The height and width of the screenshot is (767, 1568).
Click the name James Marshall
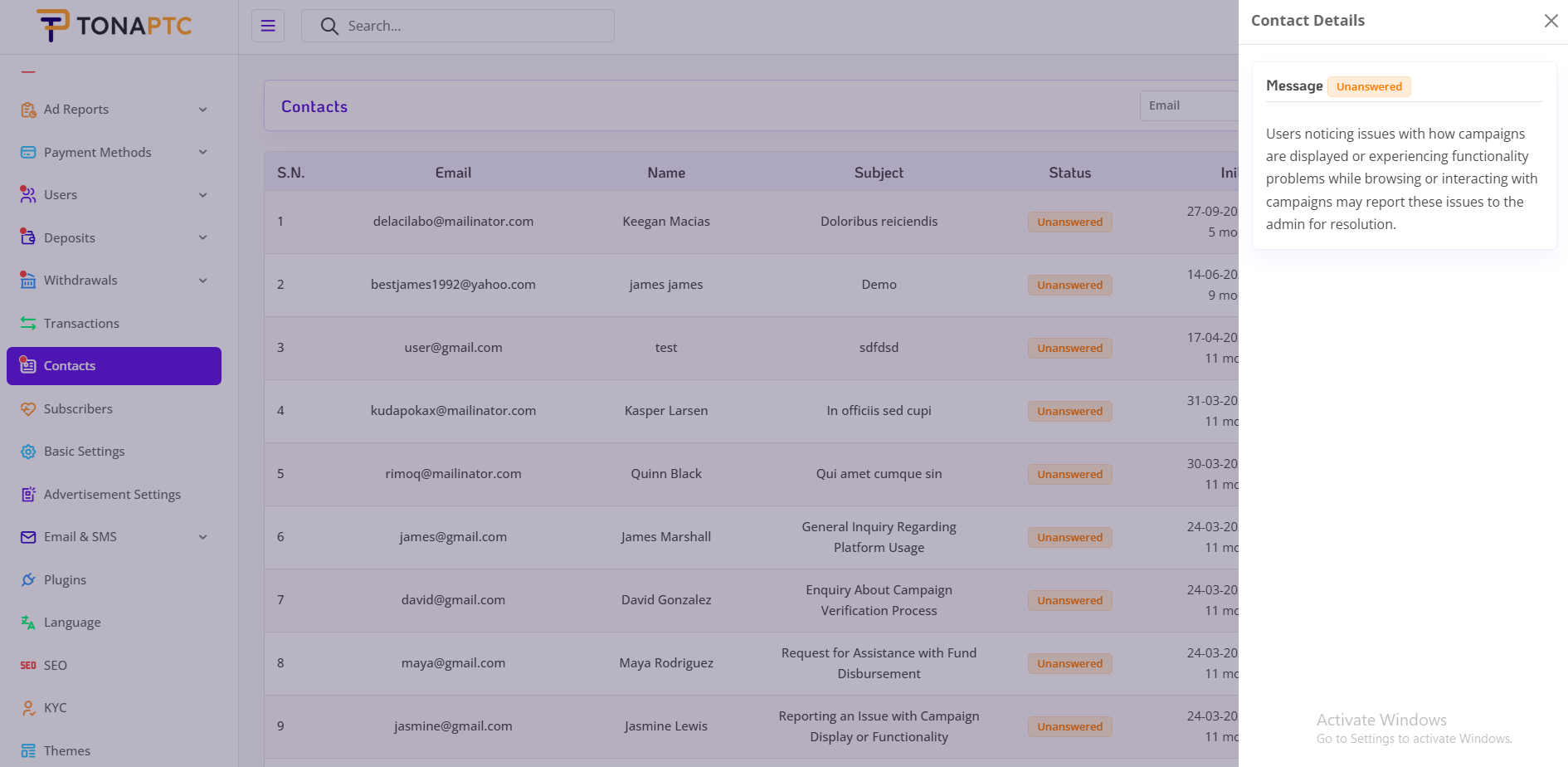click(666, 537)
